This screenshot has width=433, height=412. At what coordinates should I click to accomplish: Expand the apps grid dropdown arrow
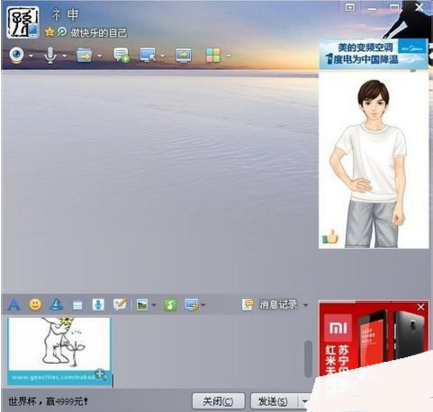228,56
